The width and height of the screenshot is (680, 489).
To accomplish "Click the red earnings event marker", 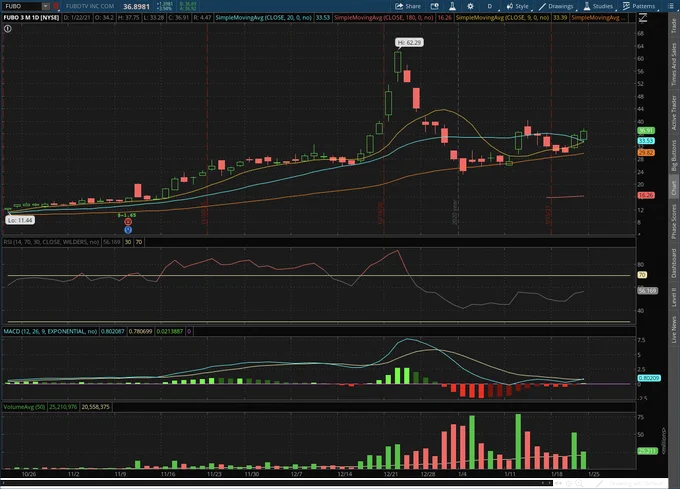I will [x=128, y=222].
